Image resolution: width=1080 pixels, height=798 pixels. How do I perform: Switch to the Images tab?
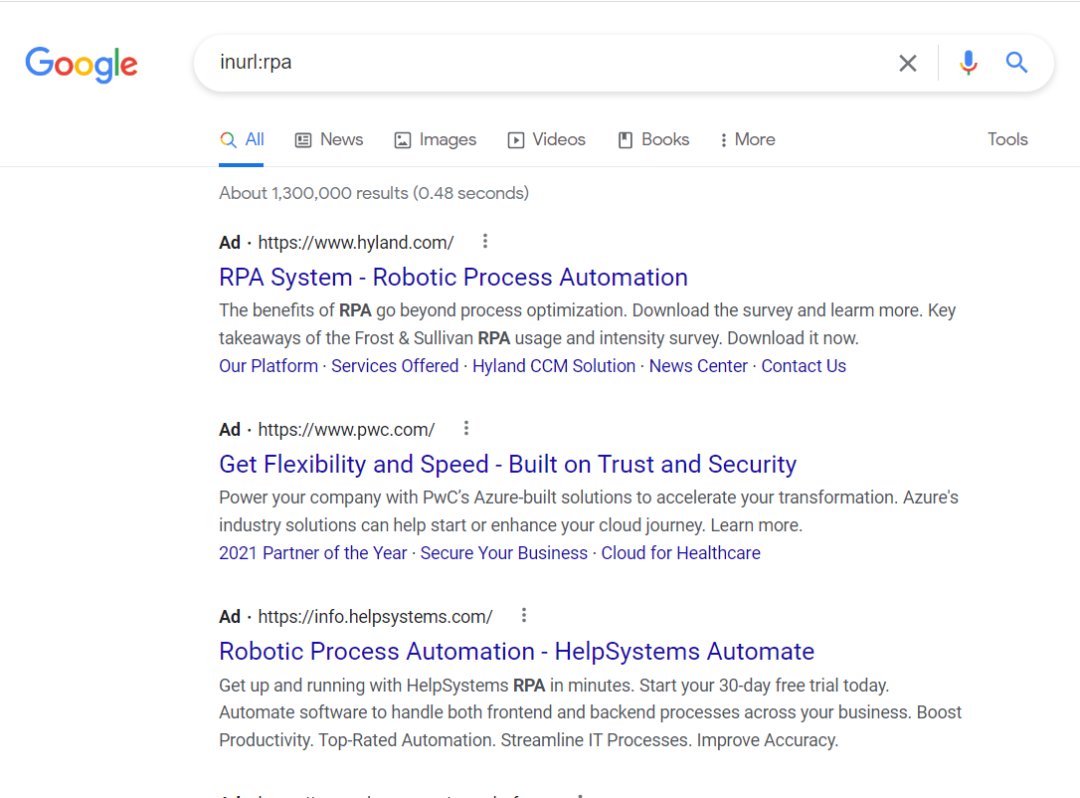(435, 140)
